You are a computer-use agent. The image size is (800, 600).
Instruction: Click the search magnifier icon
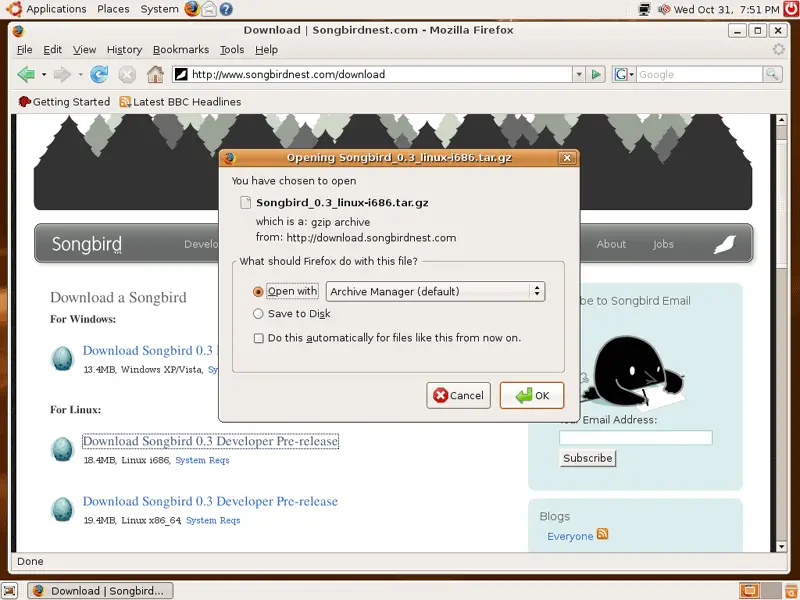pyautogui.click(x=772, y=74)
